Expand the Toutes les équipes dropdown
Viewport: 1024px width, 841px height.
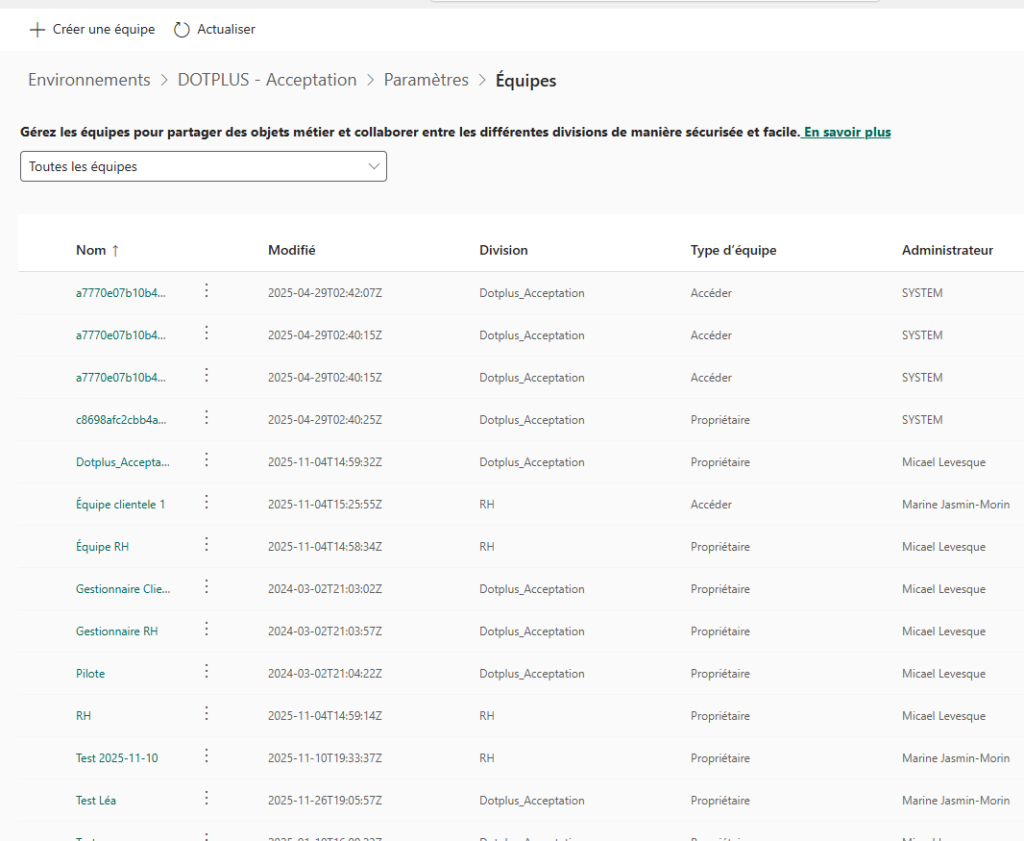click(203, 167)
